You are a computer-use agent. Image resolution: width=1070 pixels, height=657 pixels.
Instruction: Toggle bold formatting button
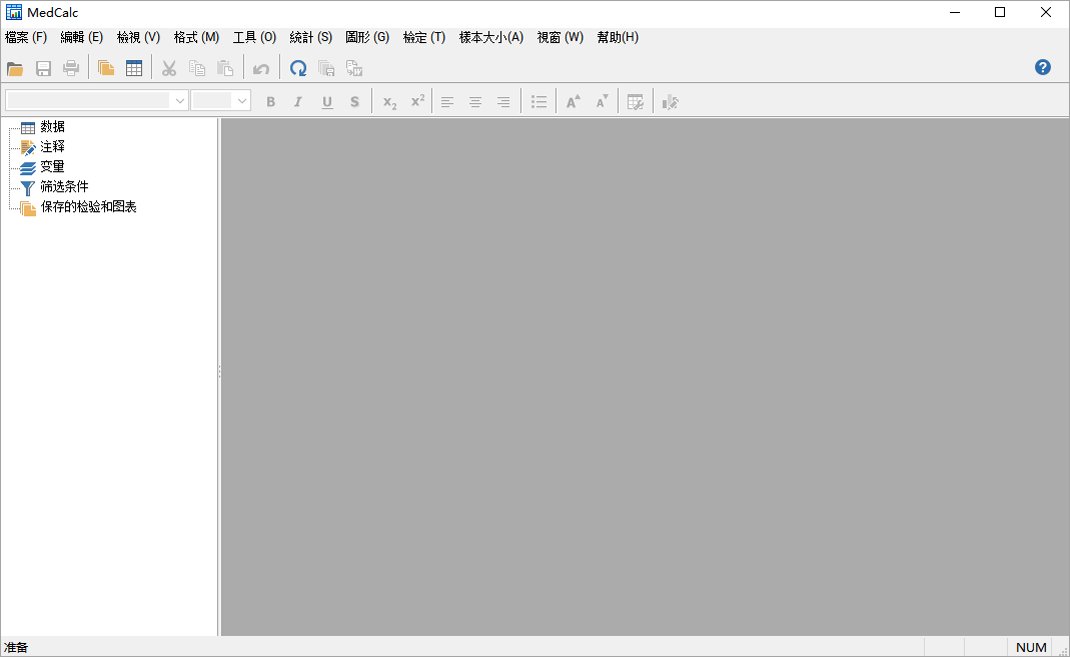coord(271,102)
